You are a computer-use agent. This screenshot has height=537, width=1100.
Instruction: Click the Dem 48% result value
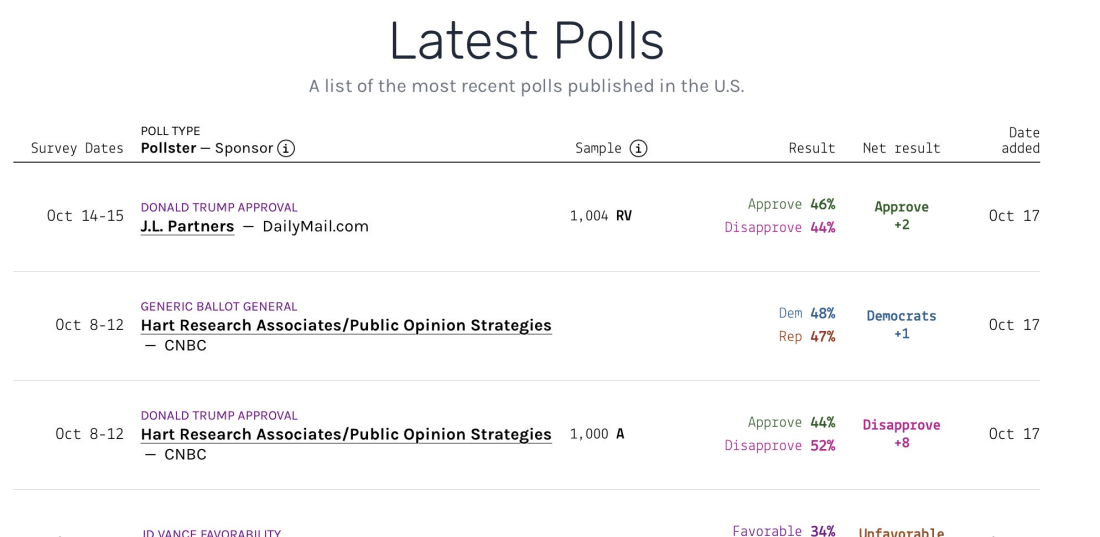point(806,313)
